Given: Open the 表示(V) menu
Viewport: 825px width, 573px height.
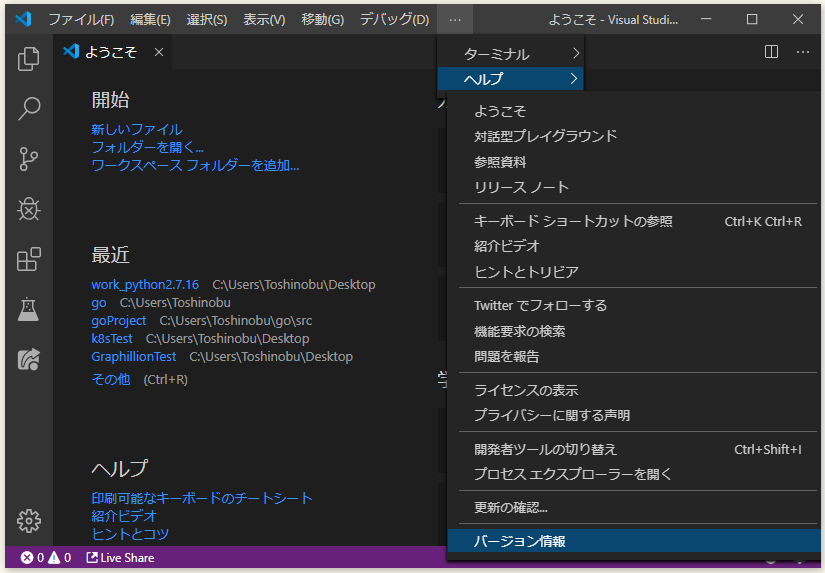Looking at the screenshot, I should click(264, 19).
